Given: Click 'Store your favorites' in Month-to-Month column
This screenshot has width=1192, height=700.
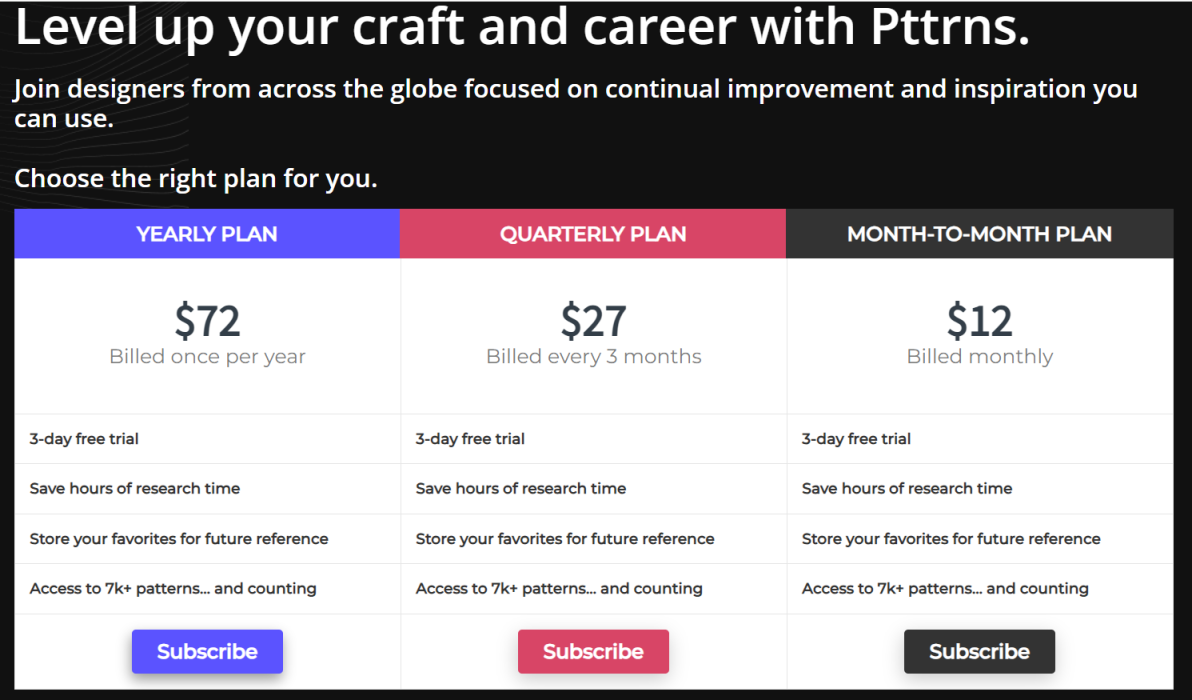Looking at the screenshot, I should (x=950, y=539).
